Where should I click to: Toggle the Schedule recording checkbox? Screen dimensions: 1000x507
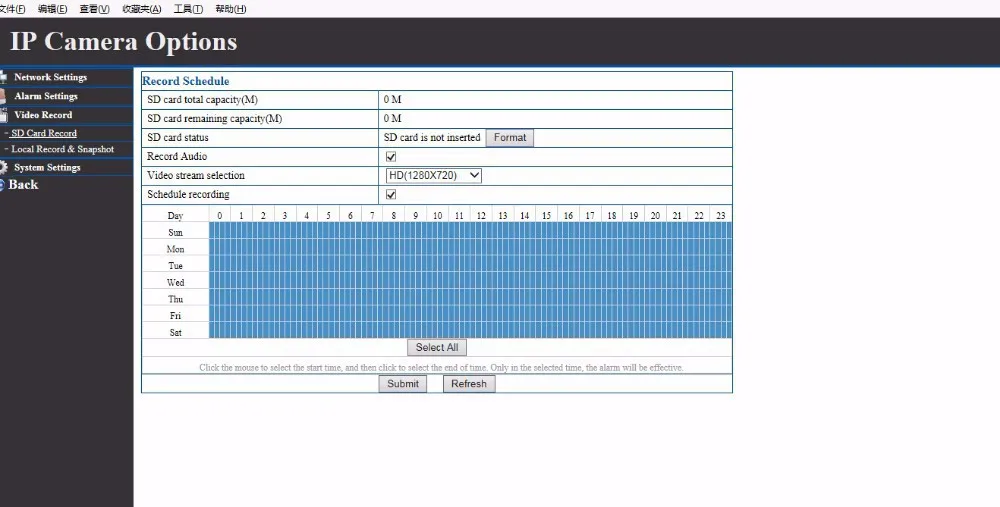[x=391, y=195]
